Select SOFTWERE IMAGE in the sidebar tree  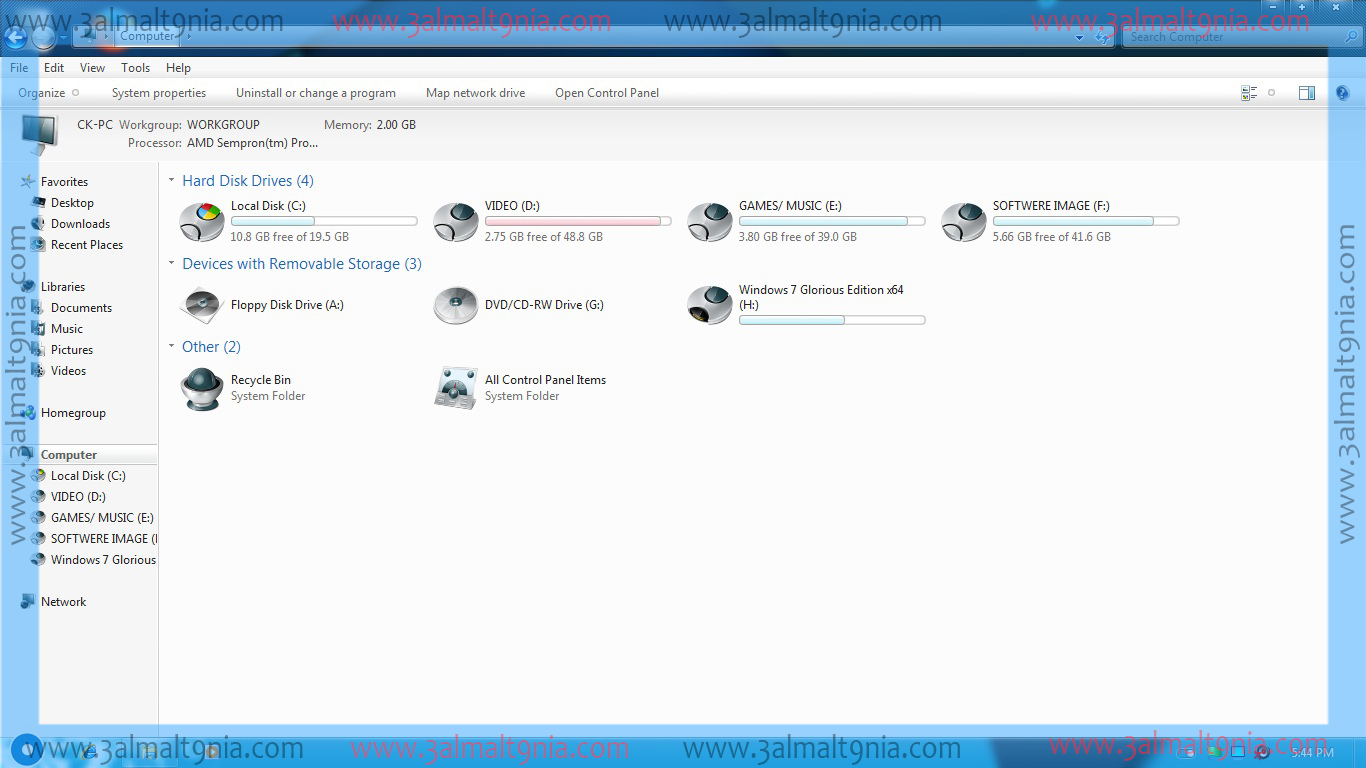(104, 539)
